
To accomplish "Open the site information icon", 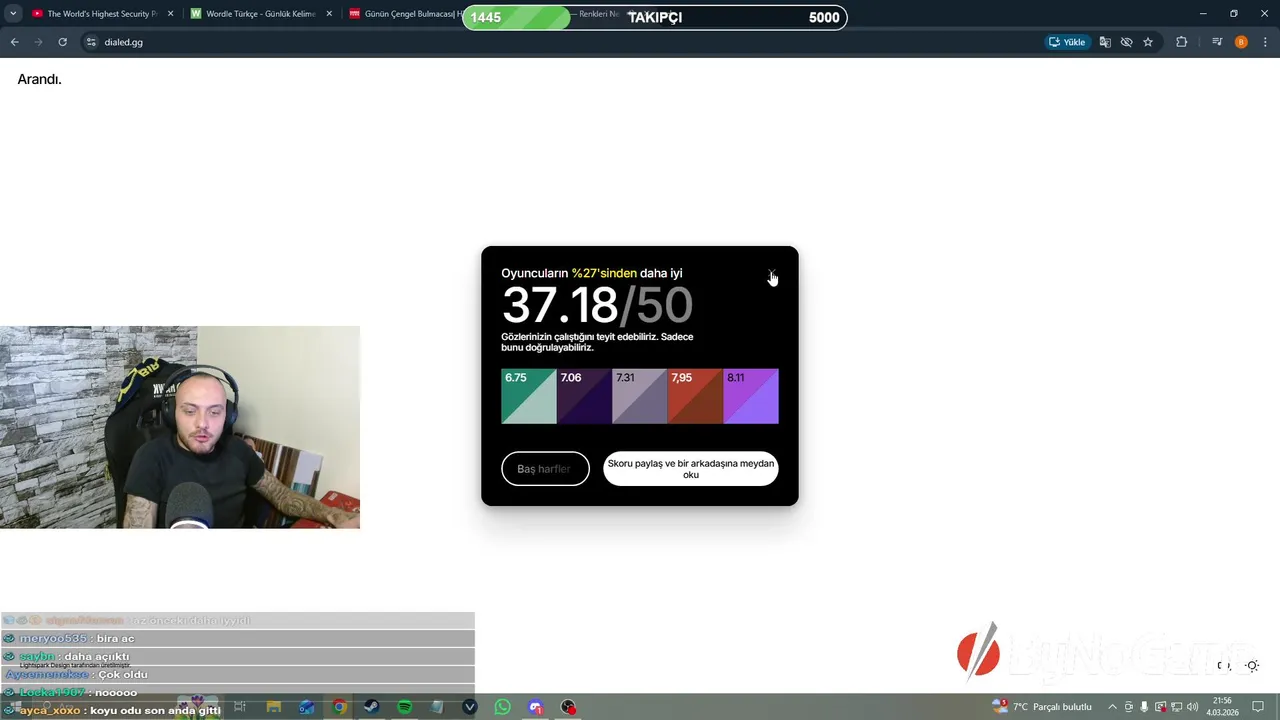I will pos(91,42).
